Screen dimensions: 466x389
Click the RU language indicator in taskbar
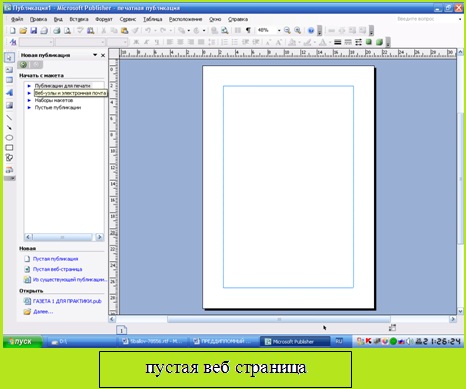tap(339, 341)
